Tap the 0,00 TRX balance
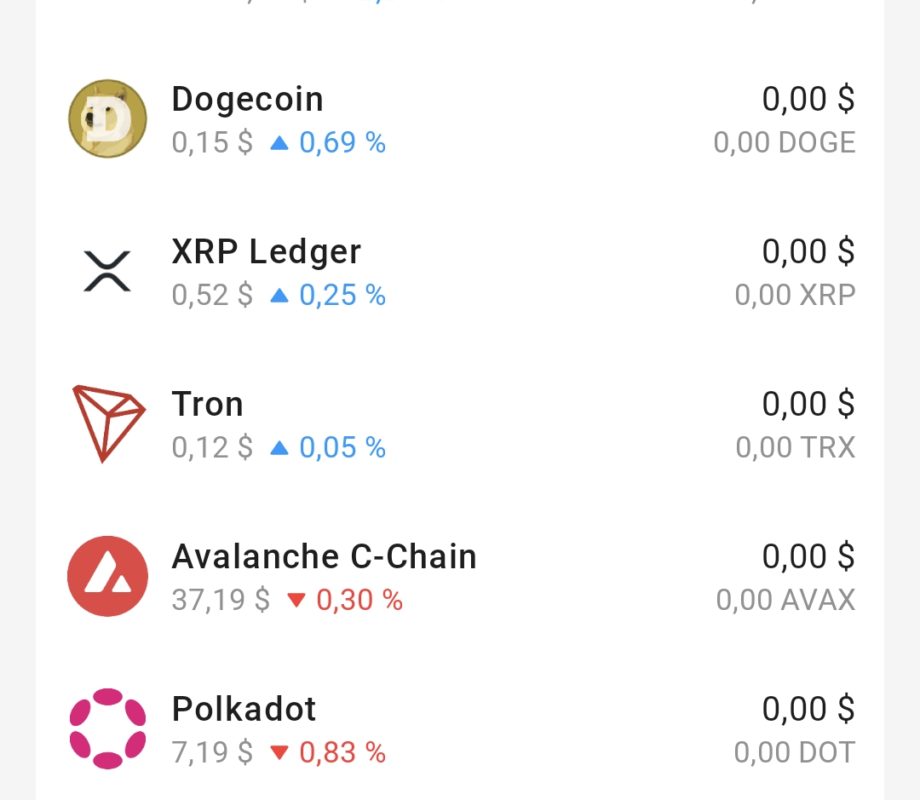Image resolution: width=920 pixels, height=800 pixels. (796, 447)
